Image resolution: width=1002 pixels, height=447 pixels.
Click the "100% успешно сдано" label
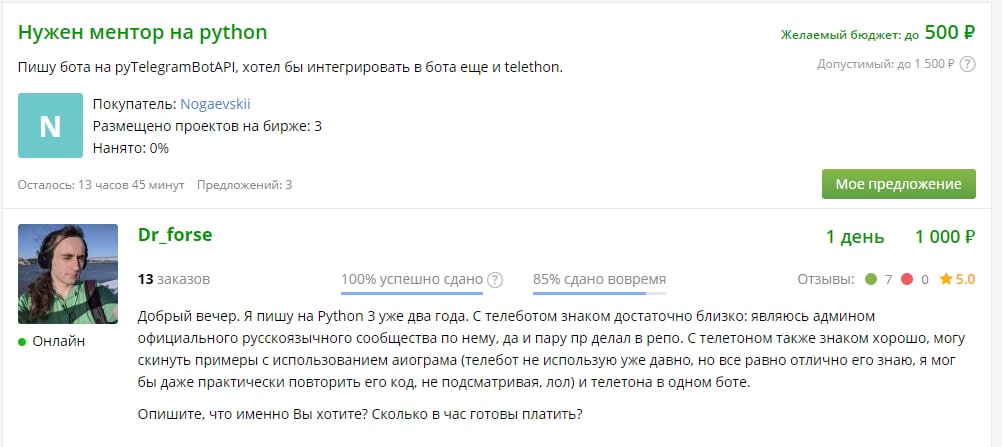(x=411, y=279)
